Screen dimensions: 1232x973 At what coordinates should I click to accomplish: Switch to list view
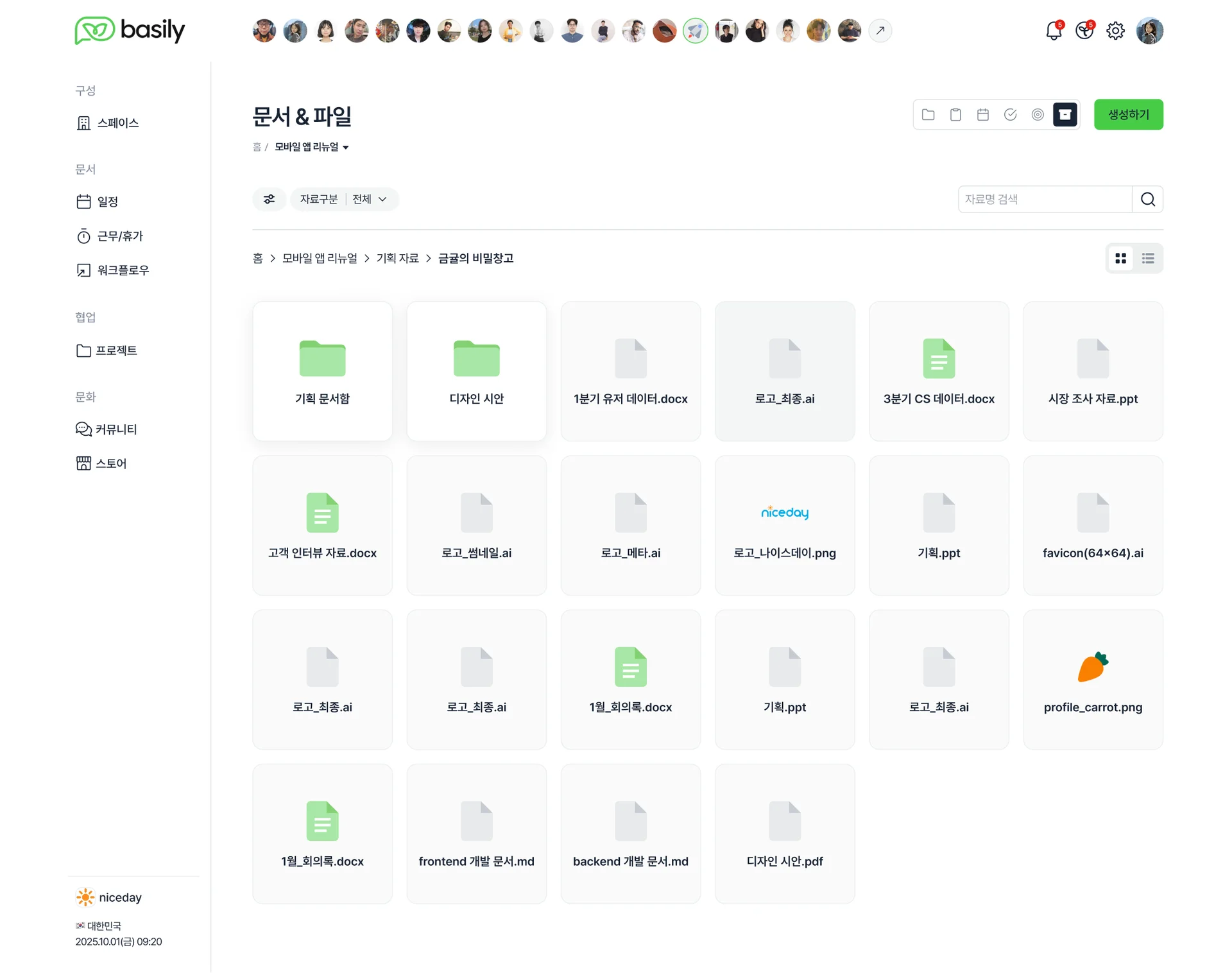coord(1148,258)
